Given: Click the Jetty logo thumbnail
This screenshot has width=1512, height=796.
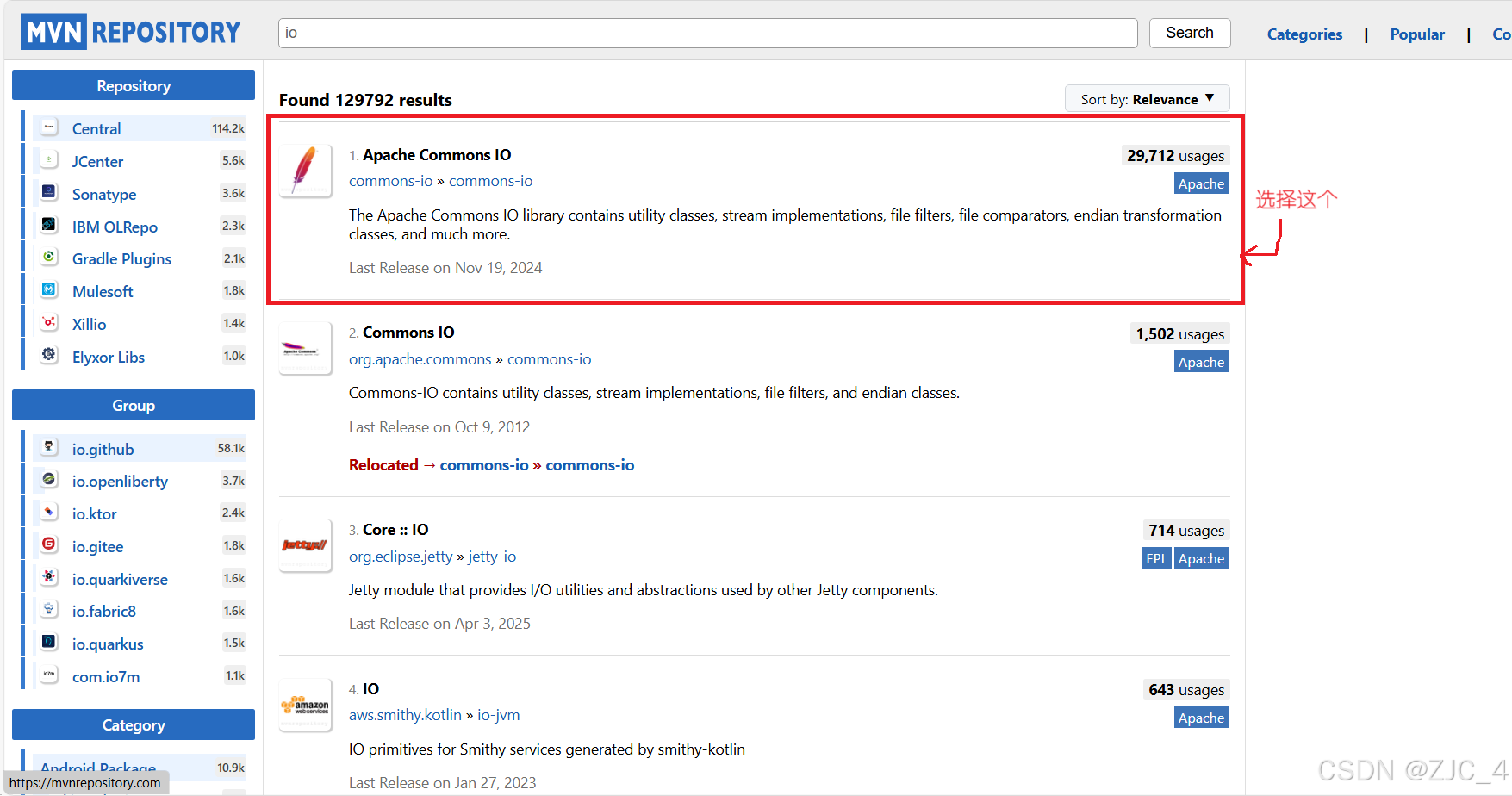Looking at the screenshot, I should point(305,545).
